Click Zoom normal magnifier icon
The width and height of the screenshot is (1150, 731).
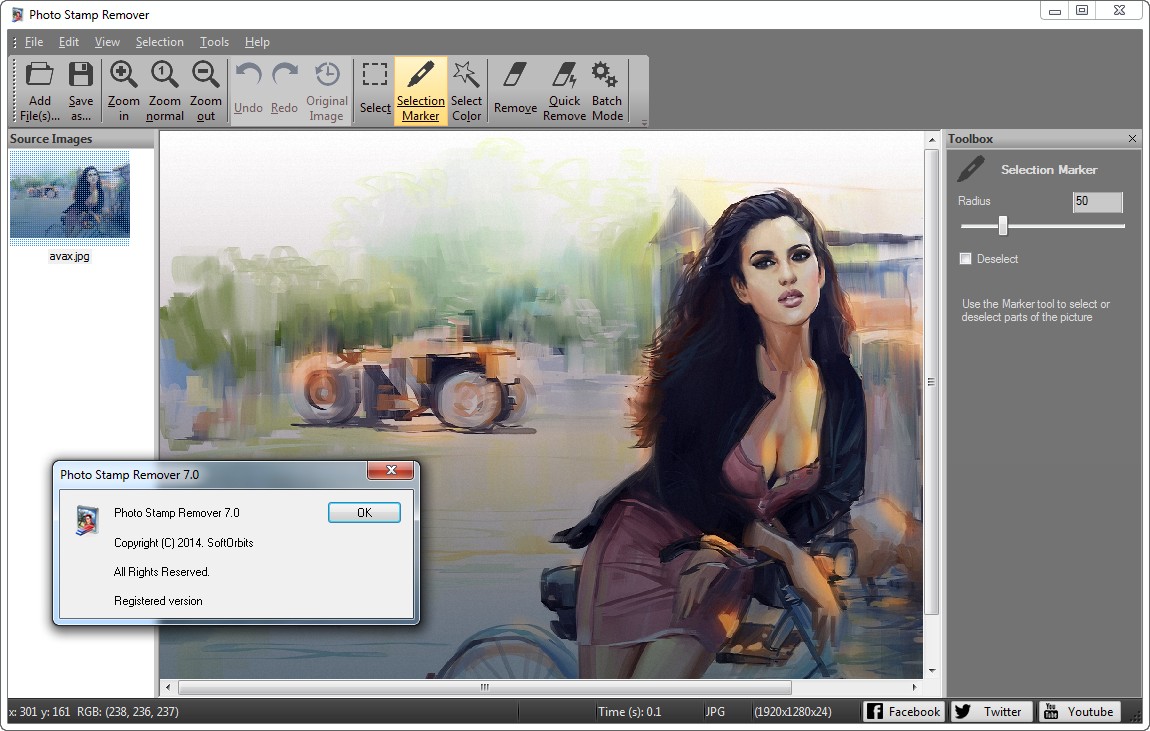(x=164, y=75)
